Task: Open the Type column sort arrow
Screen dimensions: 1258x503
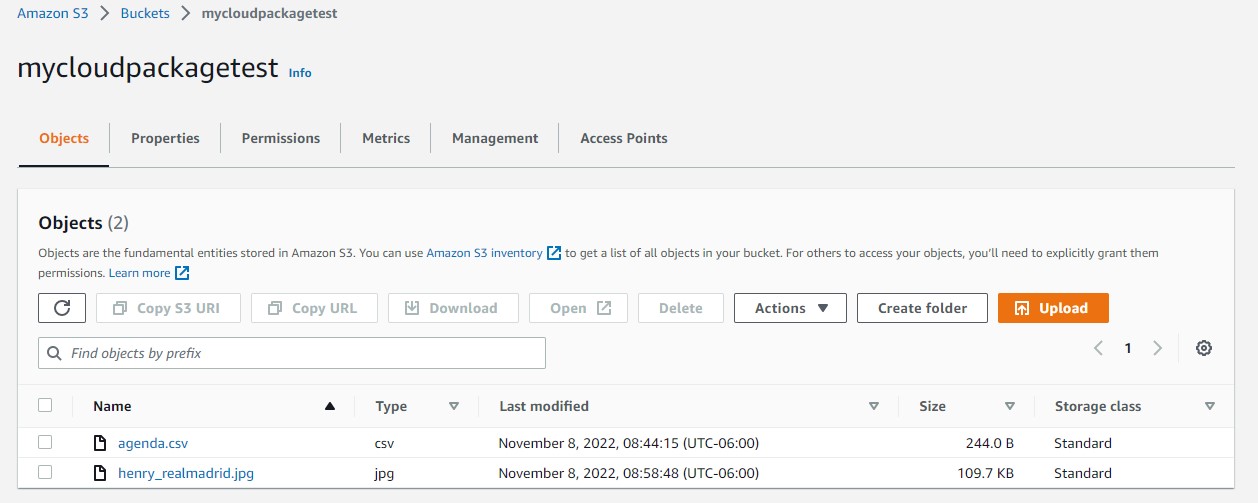Action: point(453,406)
